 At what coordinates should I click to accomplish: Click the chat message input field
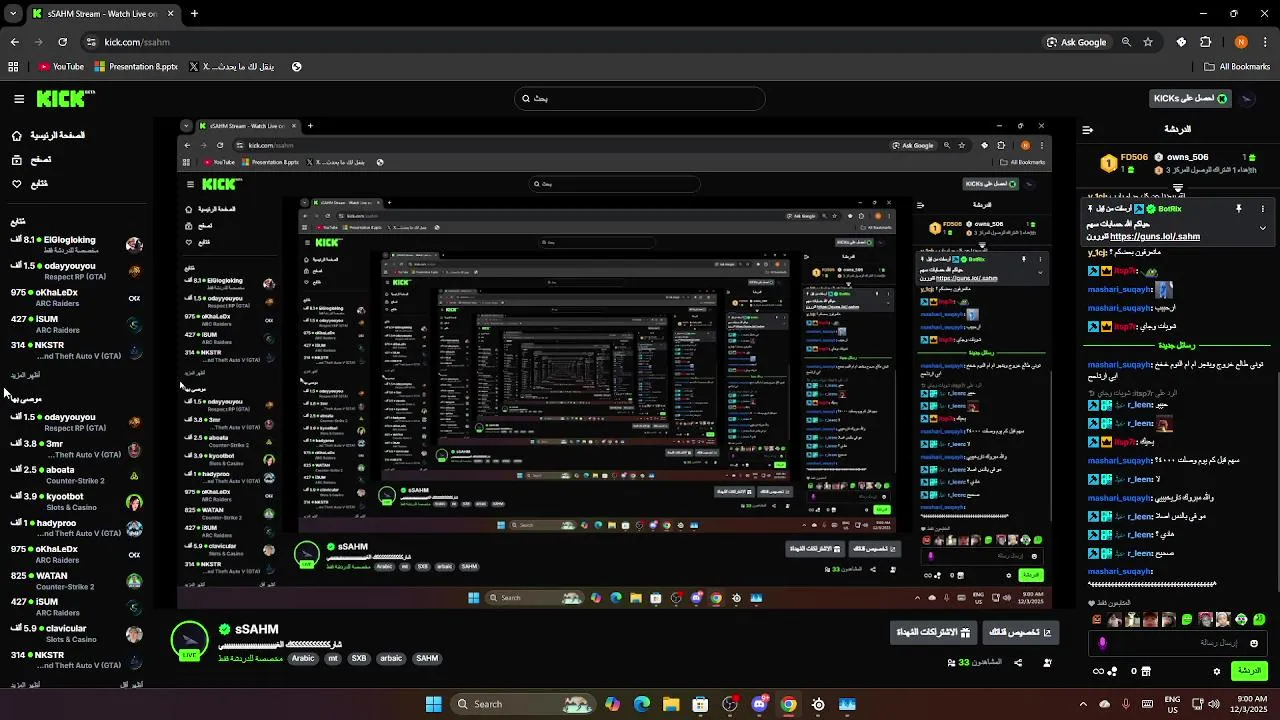[1180, 643]
